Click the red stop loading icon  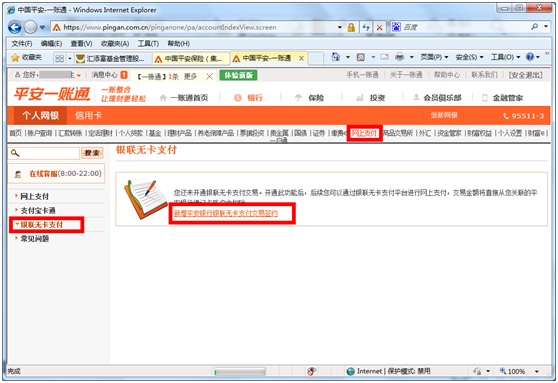(x=380, y=27)
